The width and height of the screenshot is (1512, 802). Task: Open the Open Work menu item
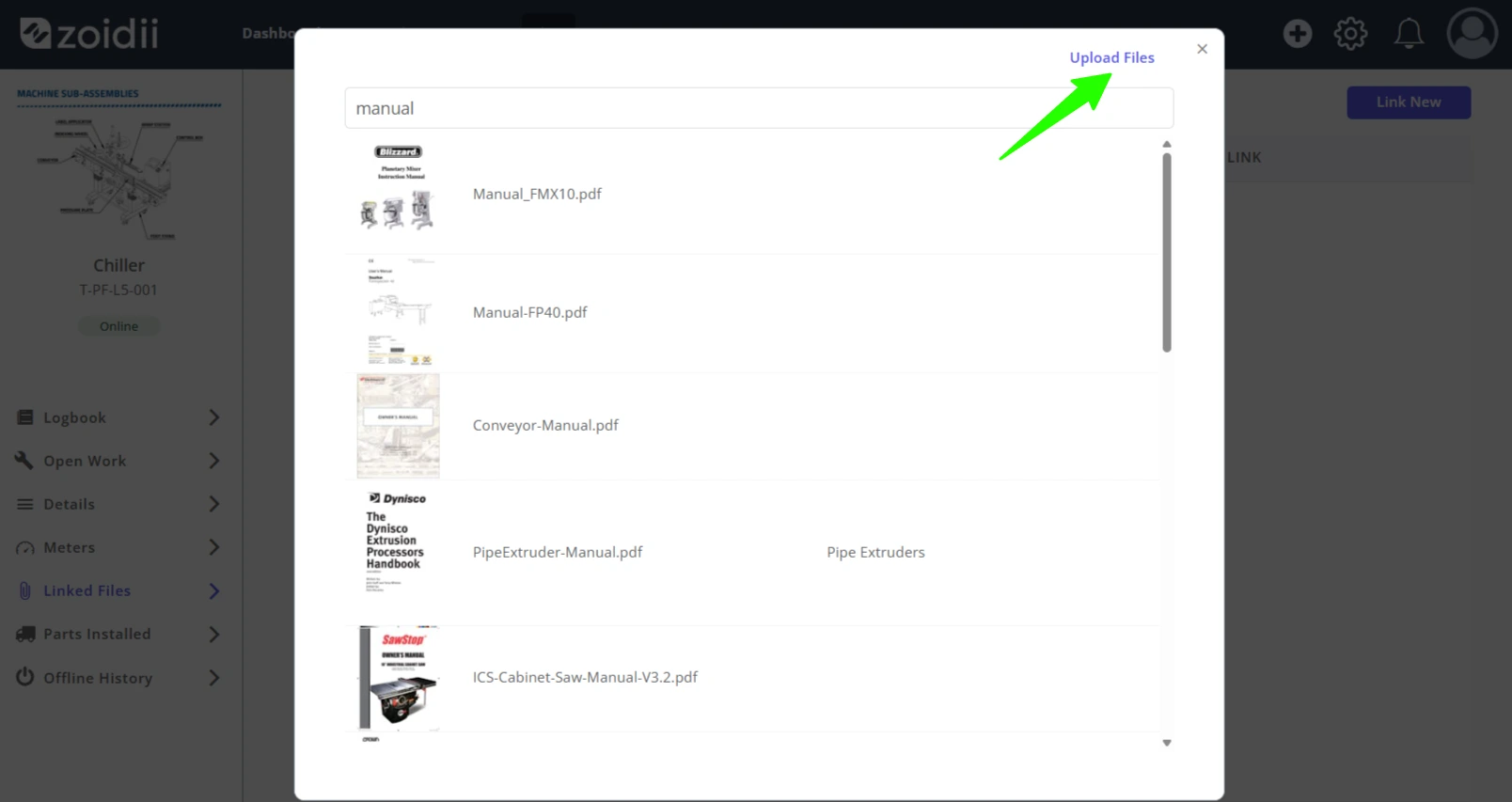tap(118, 461)
